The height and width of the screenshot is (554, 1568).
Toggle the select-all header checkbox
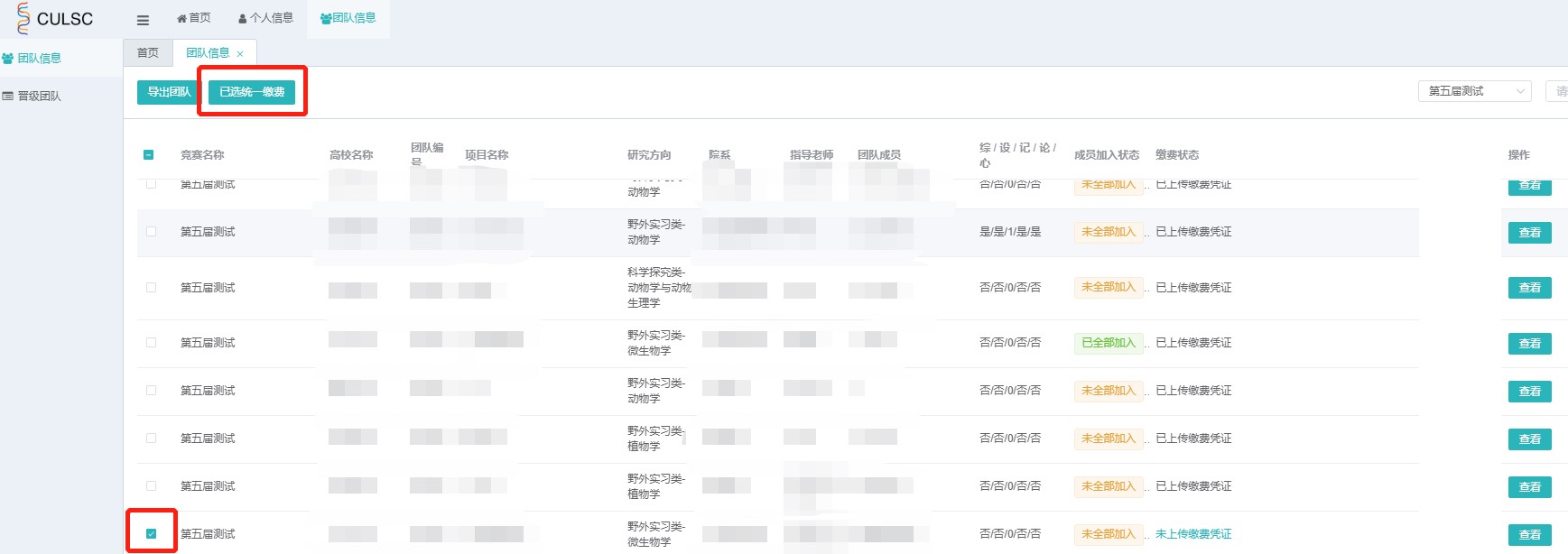click(149, 155)
